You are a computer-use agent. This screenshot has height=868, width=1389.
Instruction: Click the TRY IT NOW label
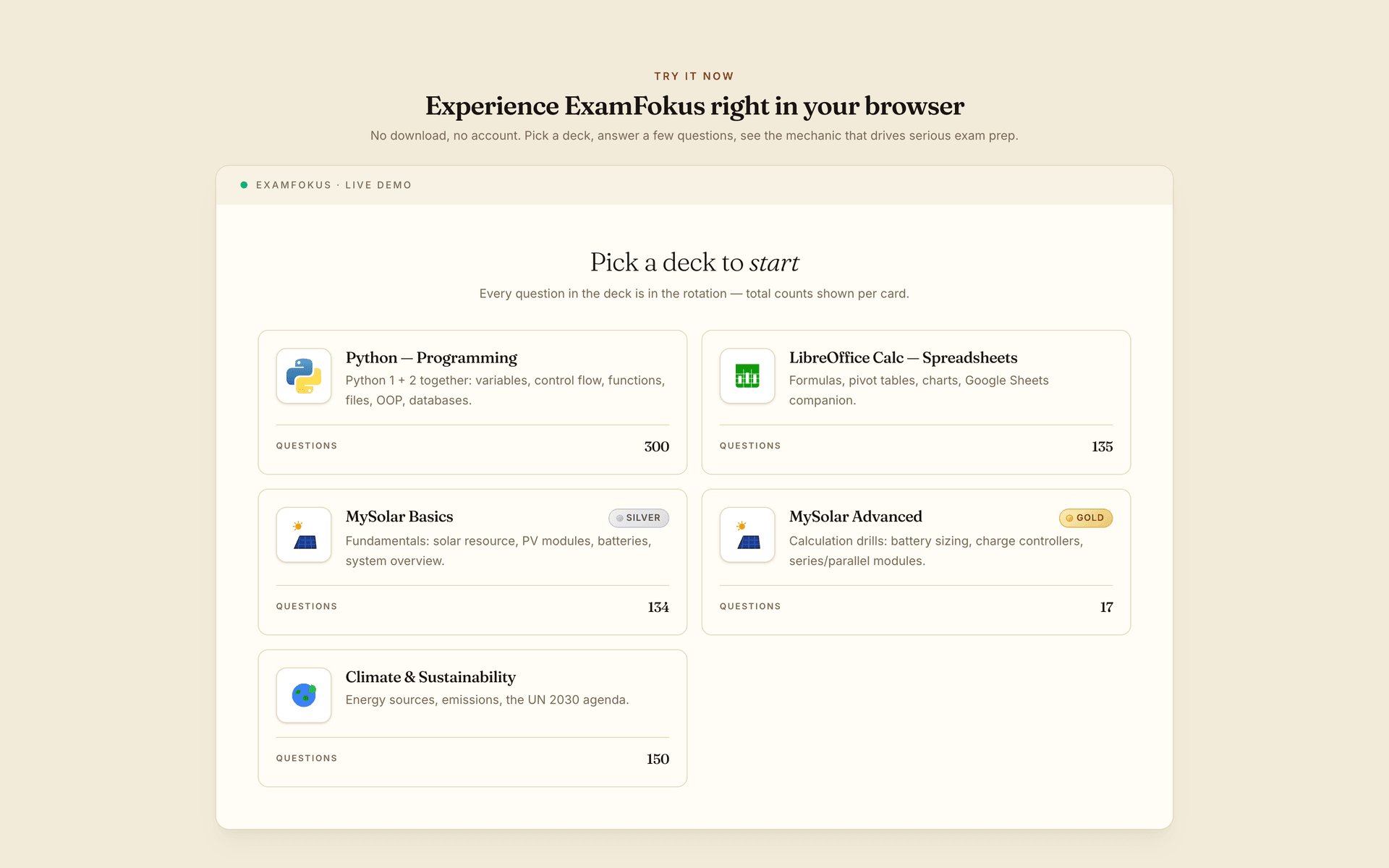pyautogui.click(x=694, y=77)
